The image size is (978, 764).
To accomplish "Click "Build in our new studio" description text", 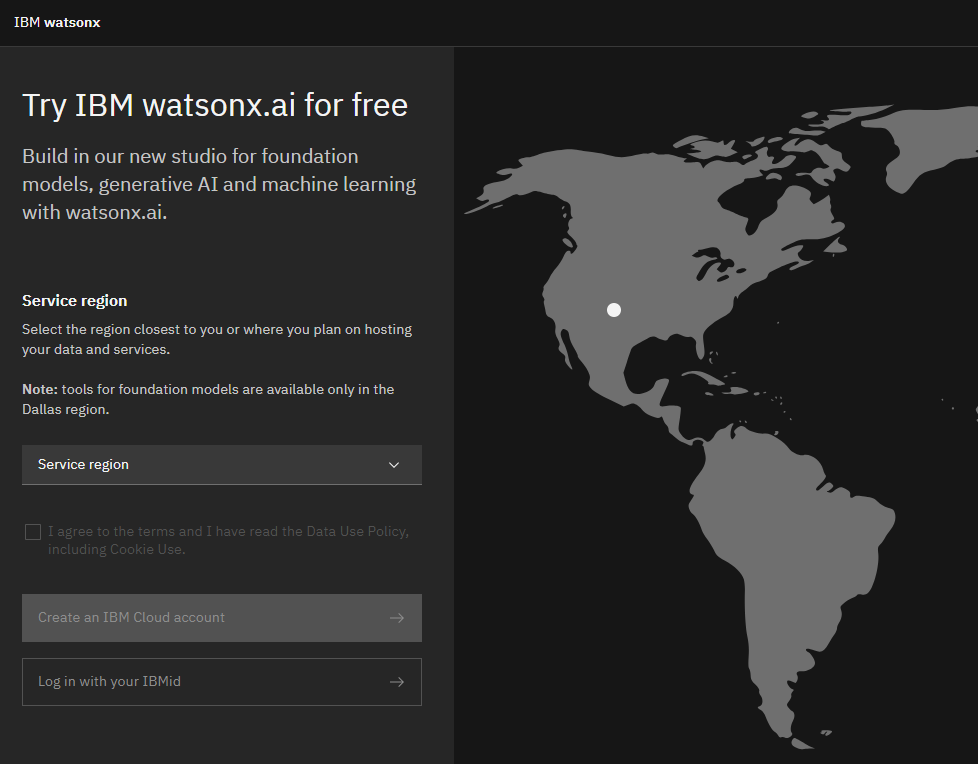I will (219, 184).
